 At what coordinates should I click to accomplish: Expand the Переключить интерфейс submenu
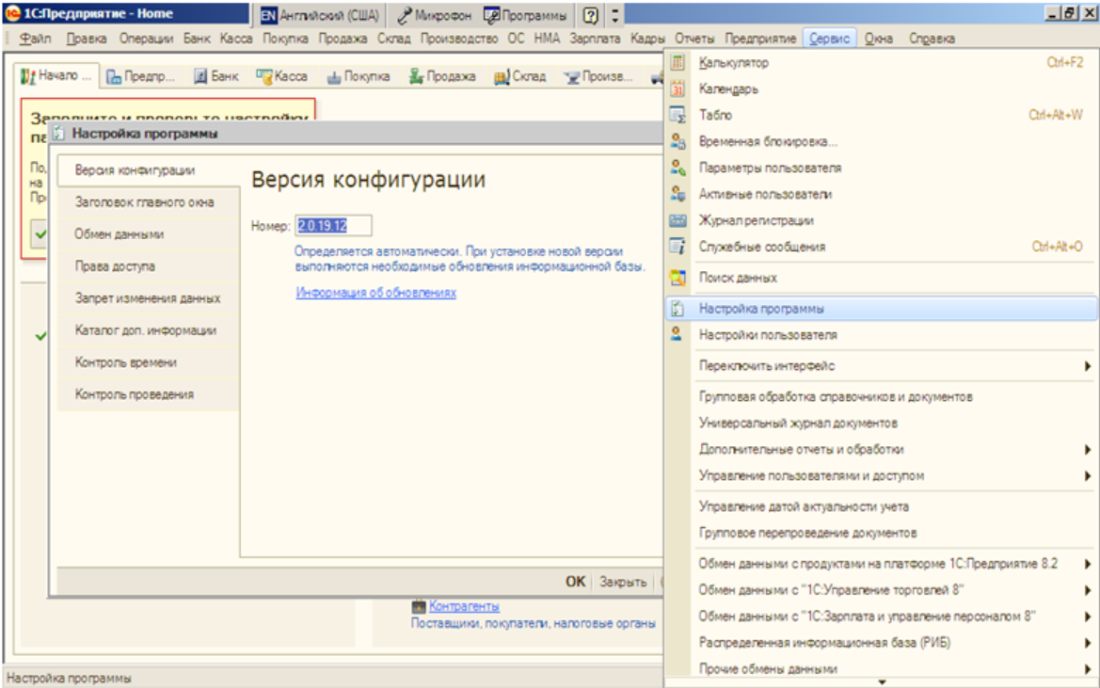[x=1087, y=366]
